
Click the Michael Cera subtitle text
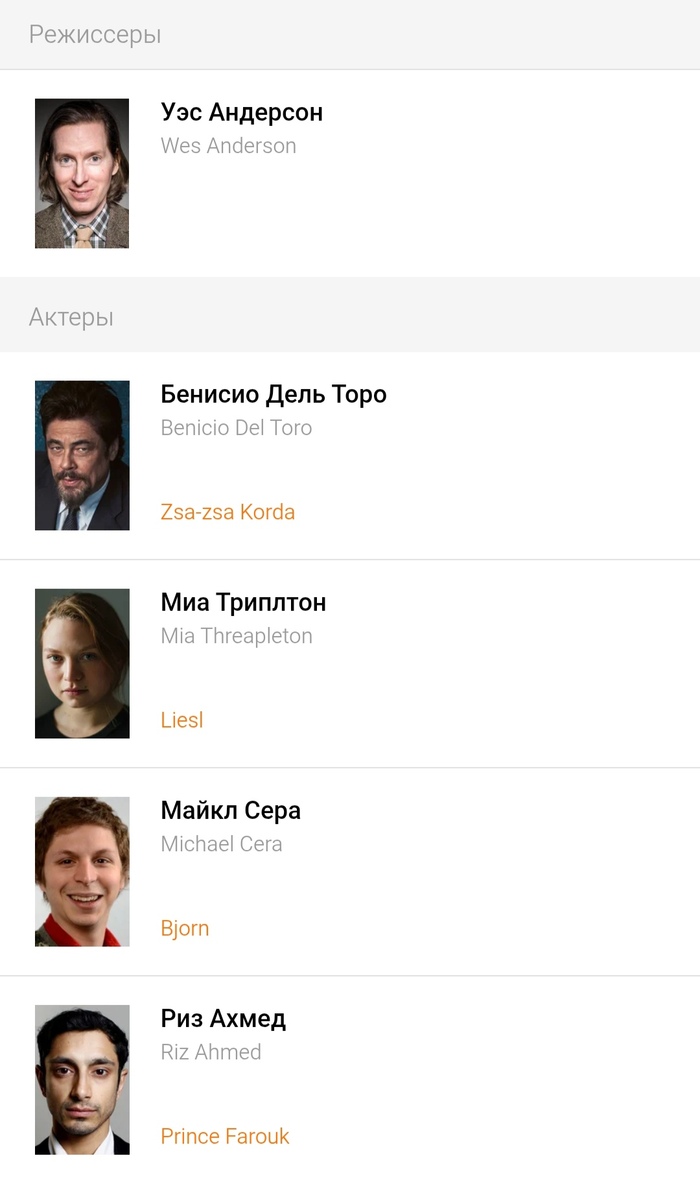click(x=221, y=844)
